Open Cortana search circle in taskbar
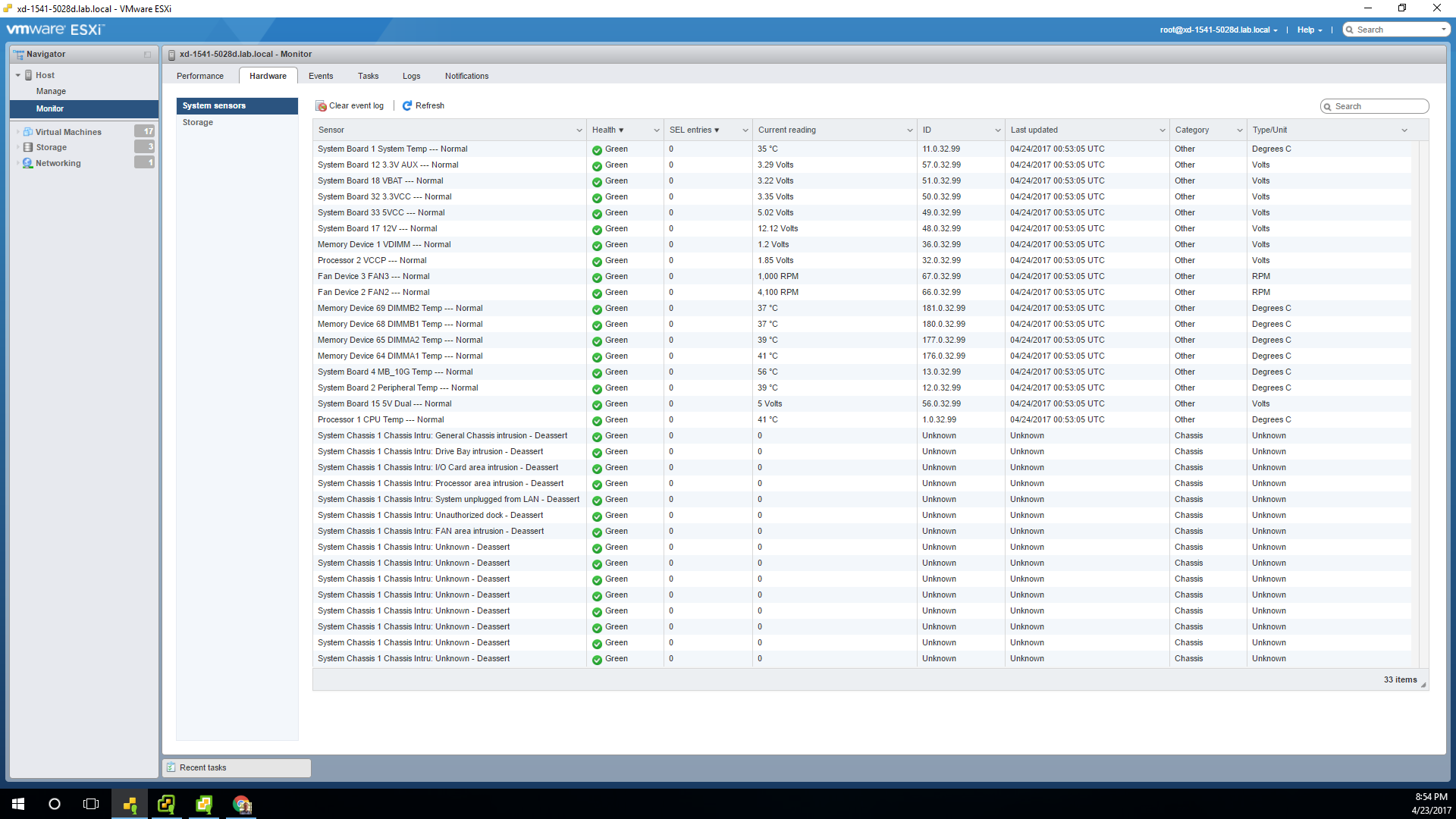1456x819 pixels. click(55, 804)
